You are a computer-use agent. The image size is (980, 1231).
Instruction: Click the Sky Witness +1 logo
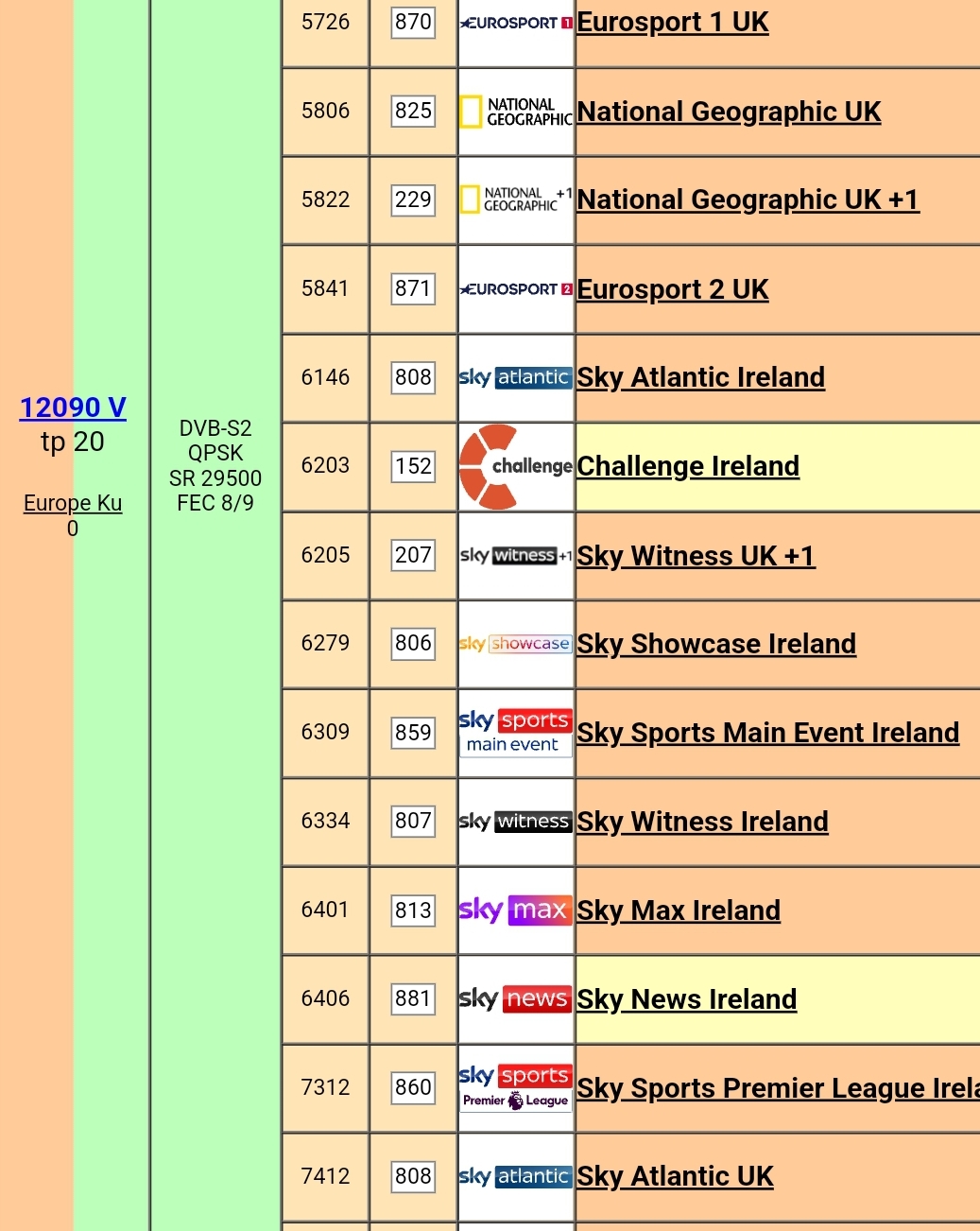click(x=516, y=556)
